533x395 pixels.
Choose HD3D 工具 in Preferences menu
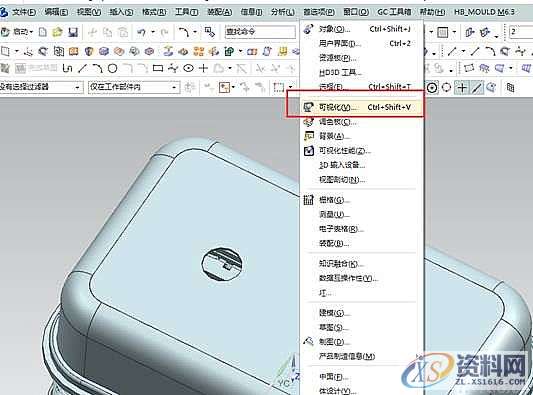361,72
